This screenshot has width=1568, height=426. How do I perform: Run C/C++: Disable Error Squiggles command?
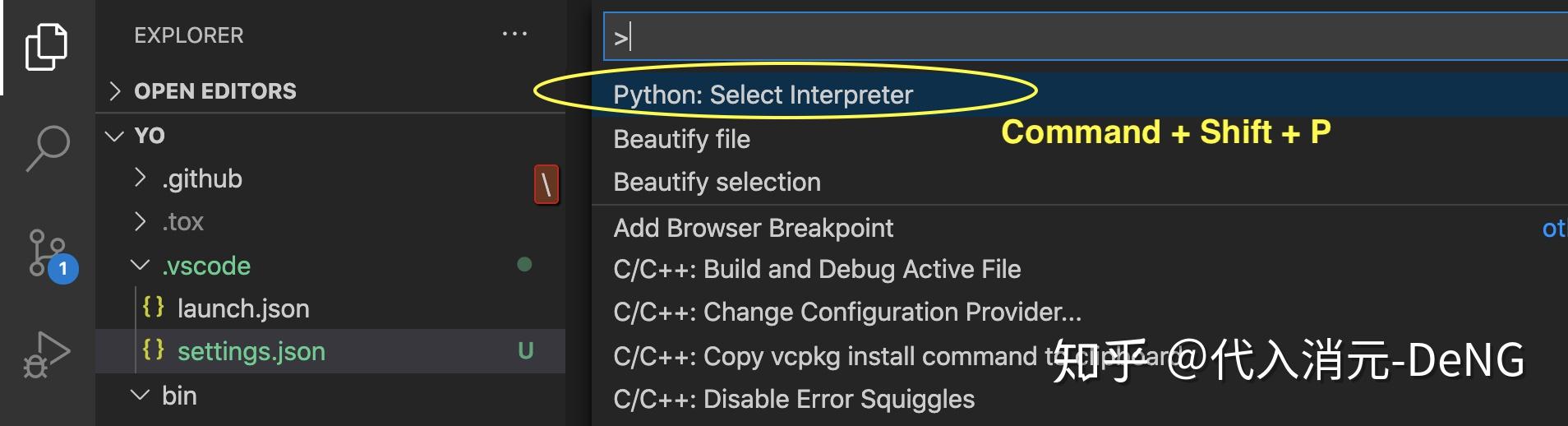point(1080,399)
